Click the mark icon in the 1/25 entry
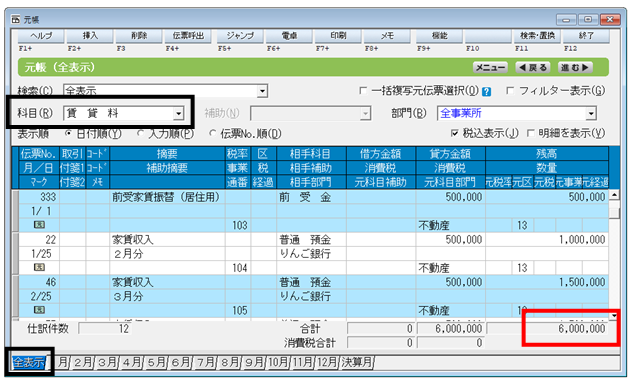Image resolution: width=631 pixels, height=384 pixels. (39, 267)
